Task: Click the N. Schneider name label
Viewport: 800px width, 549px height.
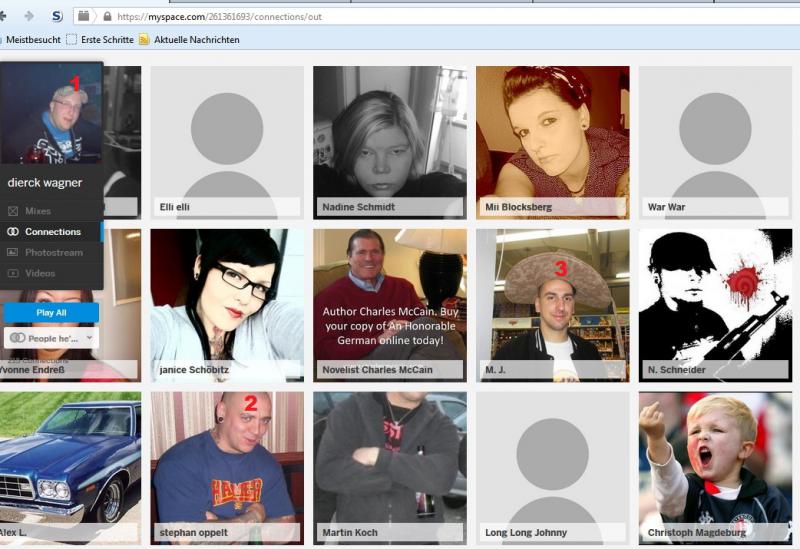Action: pyautogui.click(x=677, y=369)
